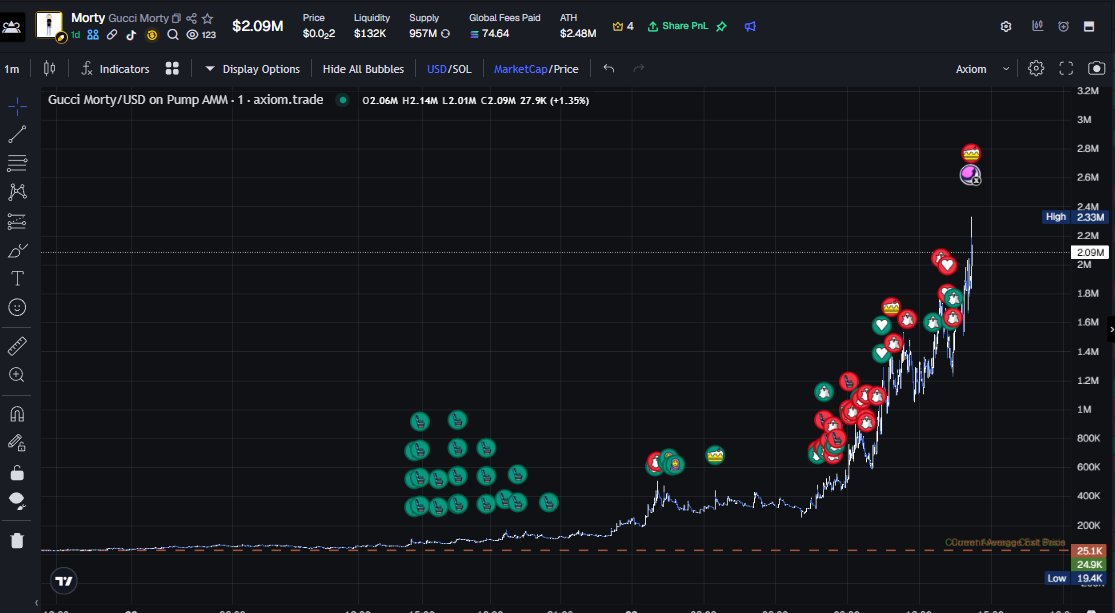Viewport: 1115px width, 613px height.
Task: Open the emoji icons tool
Action: click(17, 307)
